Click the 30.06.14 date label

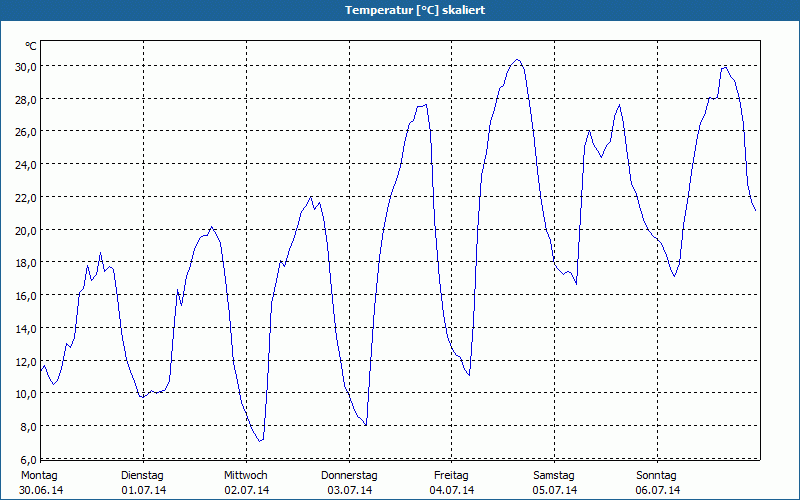[41, 491]
